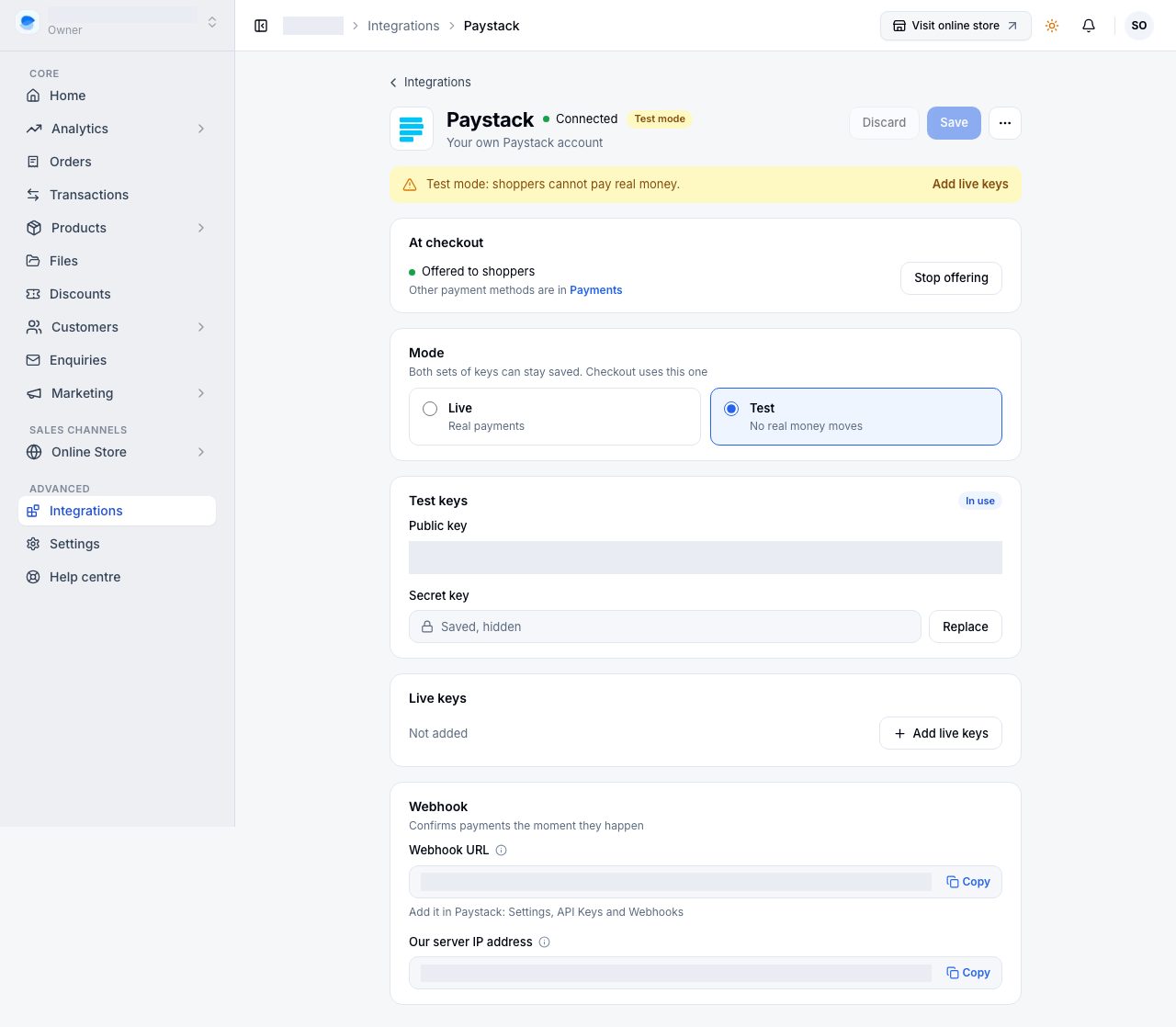Select the Live mode radio button
Image resolution: width=1176 pixels, height=1027 pixels.
point(430,409)
